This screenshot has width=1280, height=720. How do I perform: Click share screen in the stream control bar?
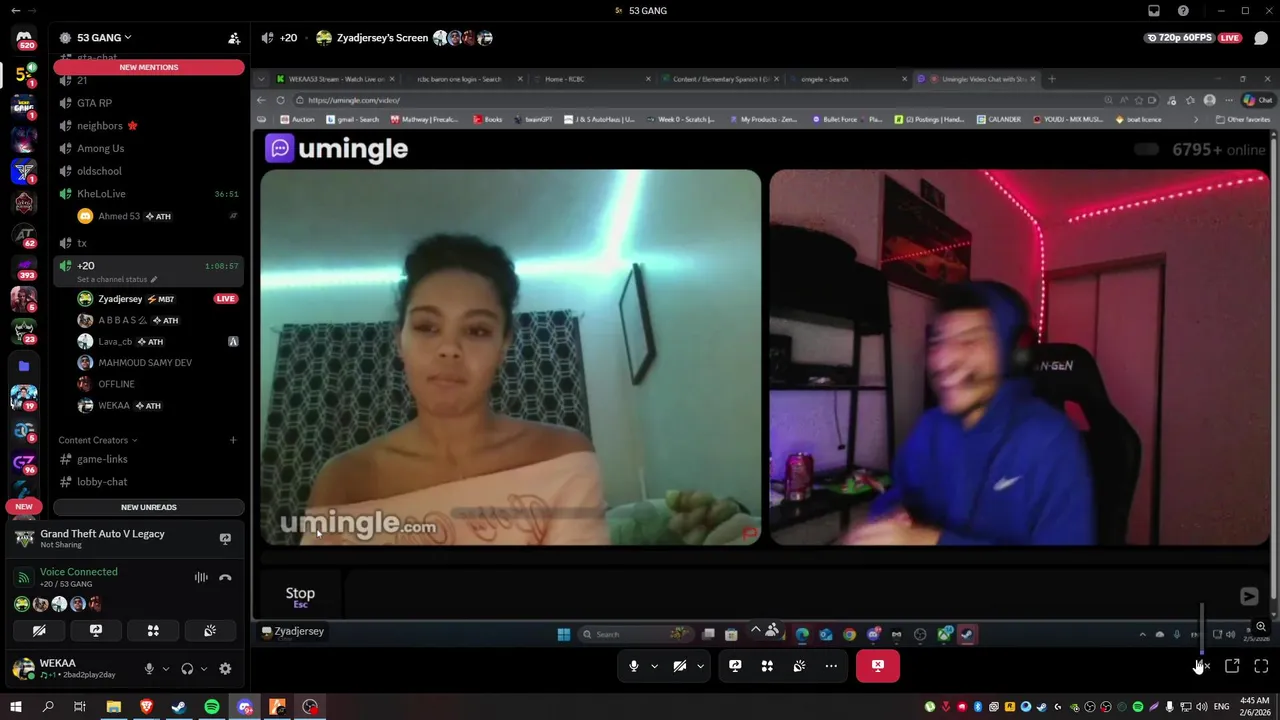pyautogui.click(x=735, y=666)
